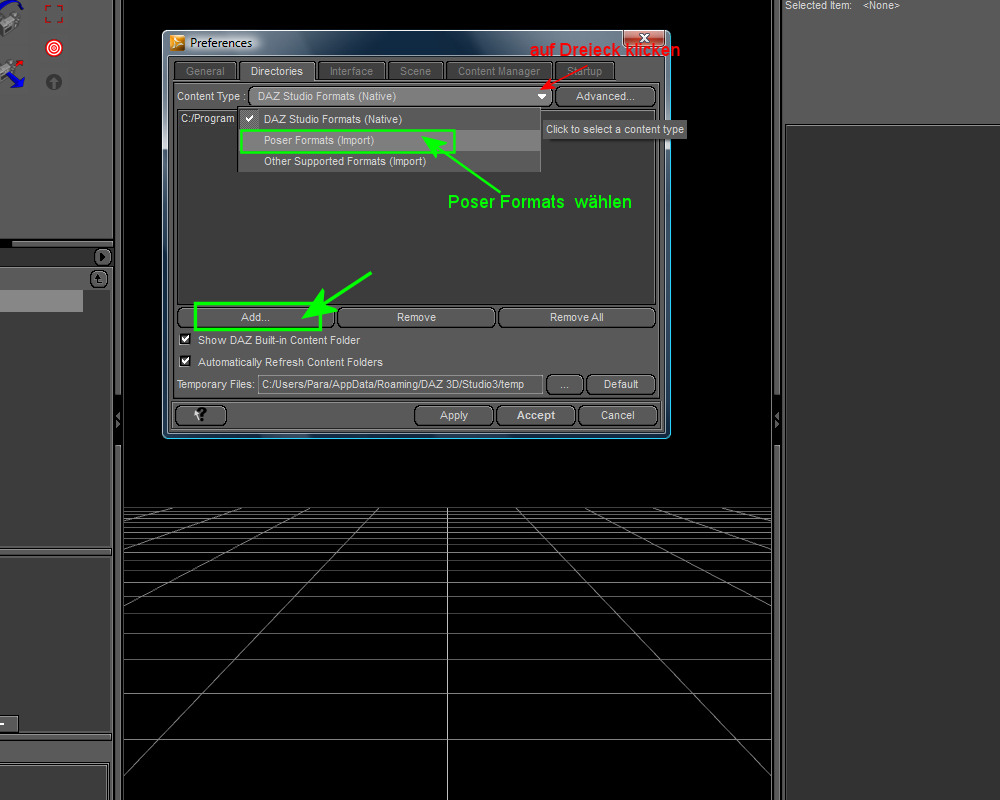Click Accept to confirm preferences
The image size is (1000, 800).
(x=536, y=415)
